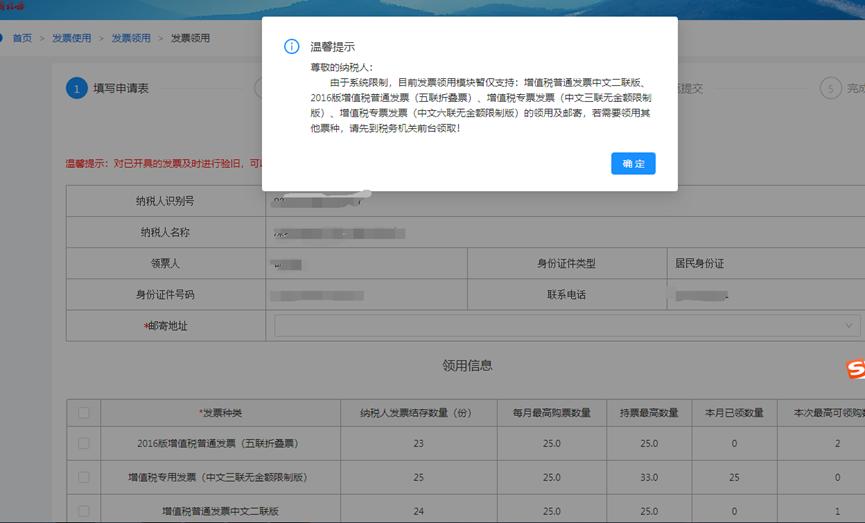Click the 持票最高数量 column header
Screen dimensions: 865x523
(649, 413)
